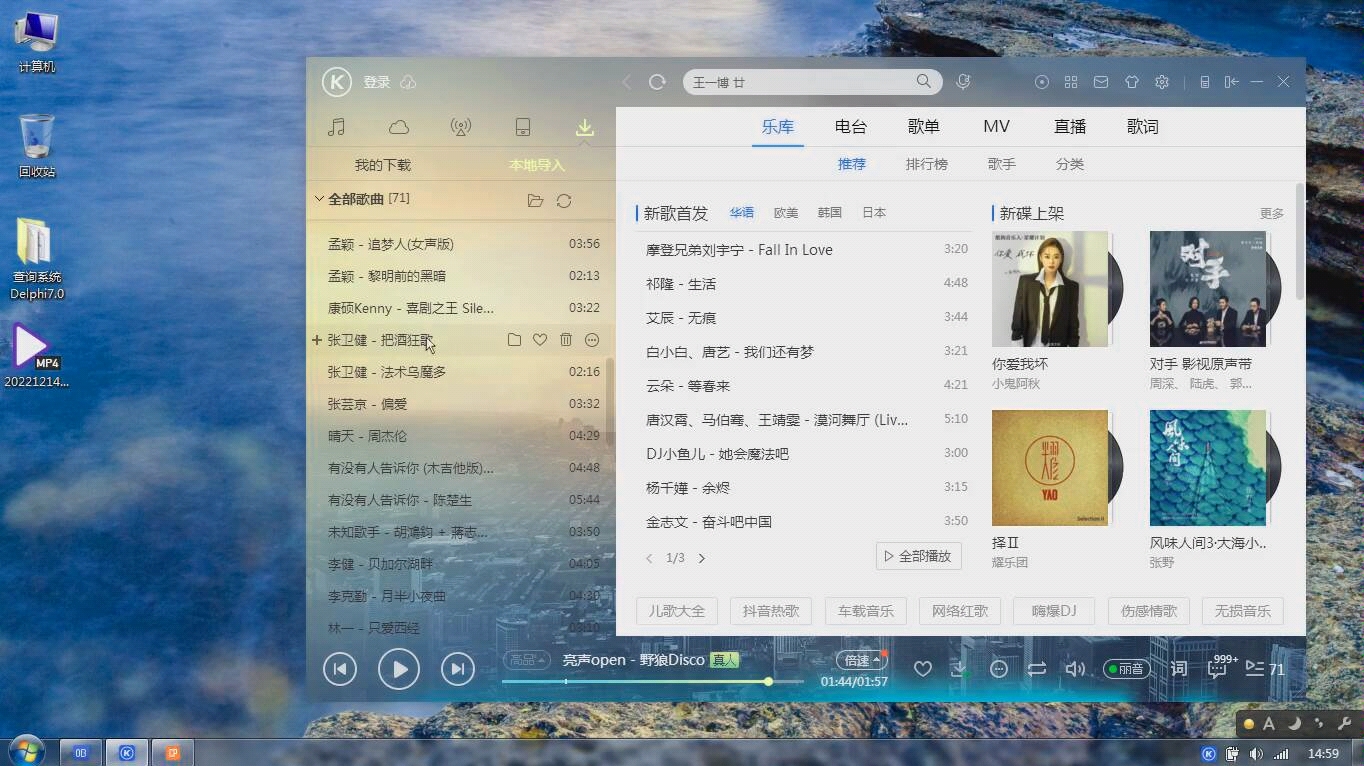Open the 电台 main tab

[x=851, y=127]
